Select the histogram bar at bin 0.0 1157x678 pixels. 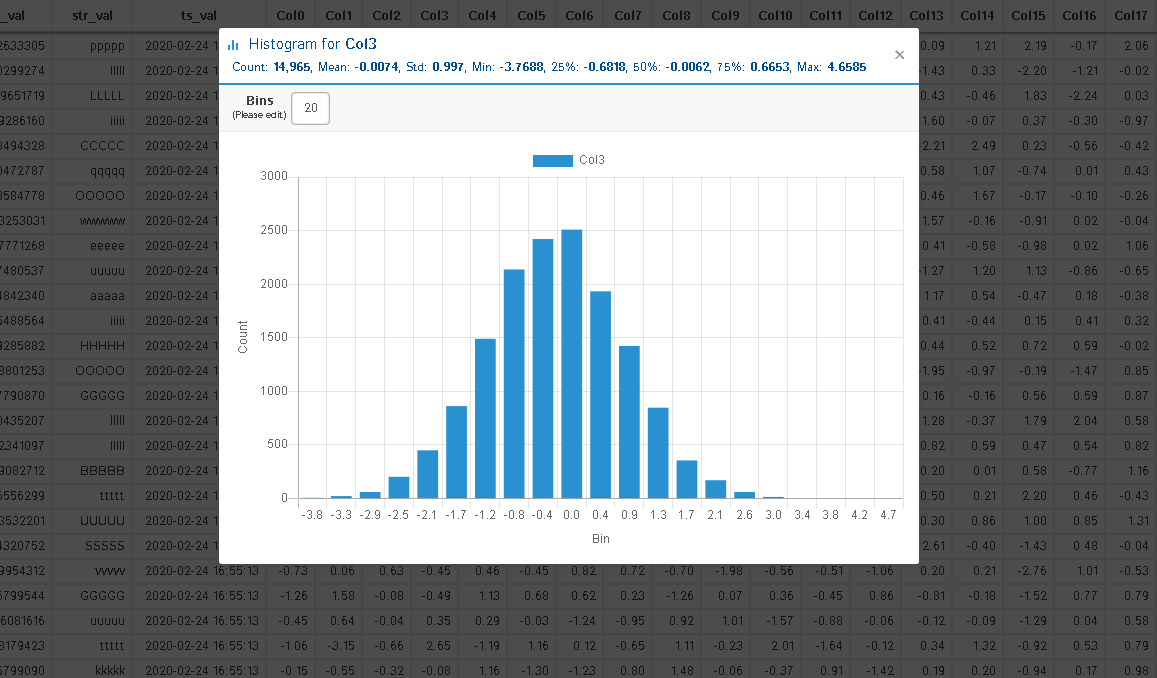click(x=572, y=364)
